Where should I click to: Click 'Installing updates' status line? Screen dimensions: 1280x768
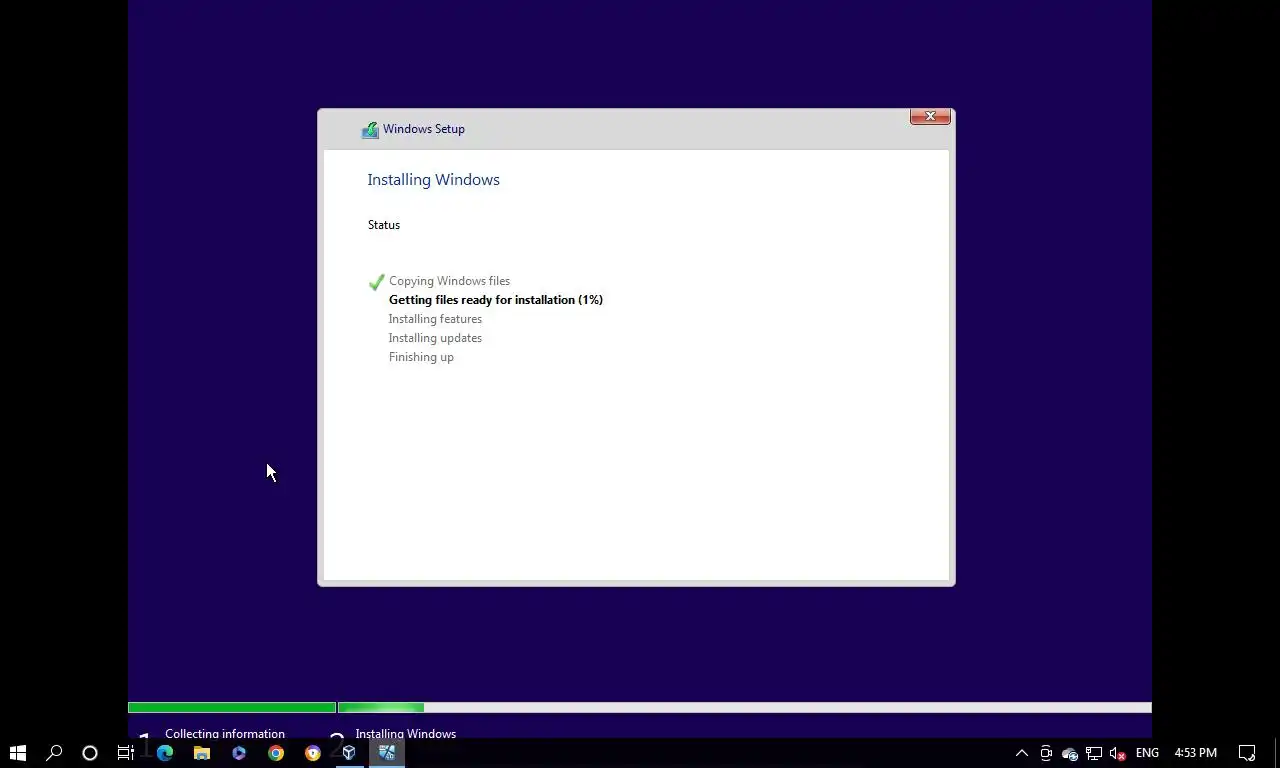click(x=435, y=338)
